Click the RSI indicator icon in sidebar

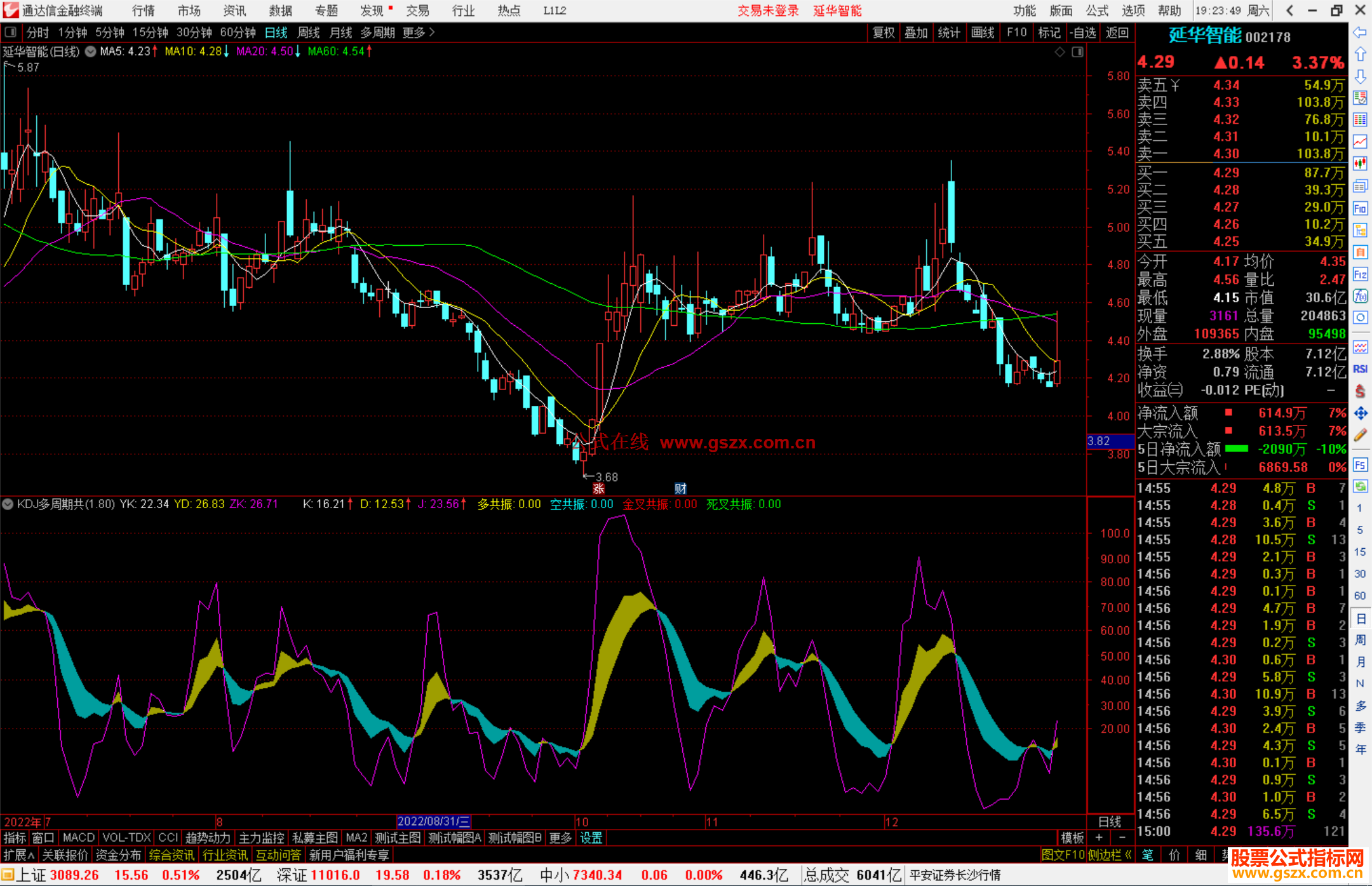pyautogui.click(x=1360, y=369)
